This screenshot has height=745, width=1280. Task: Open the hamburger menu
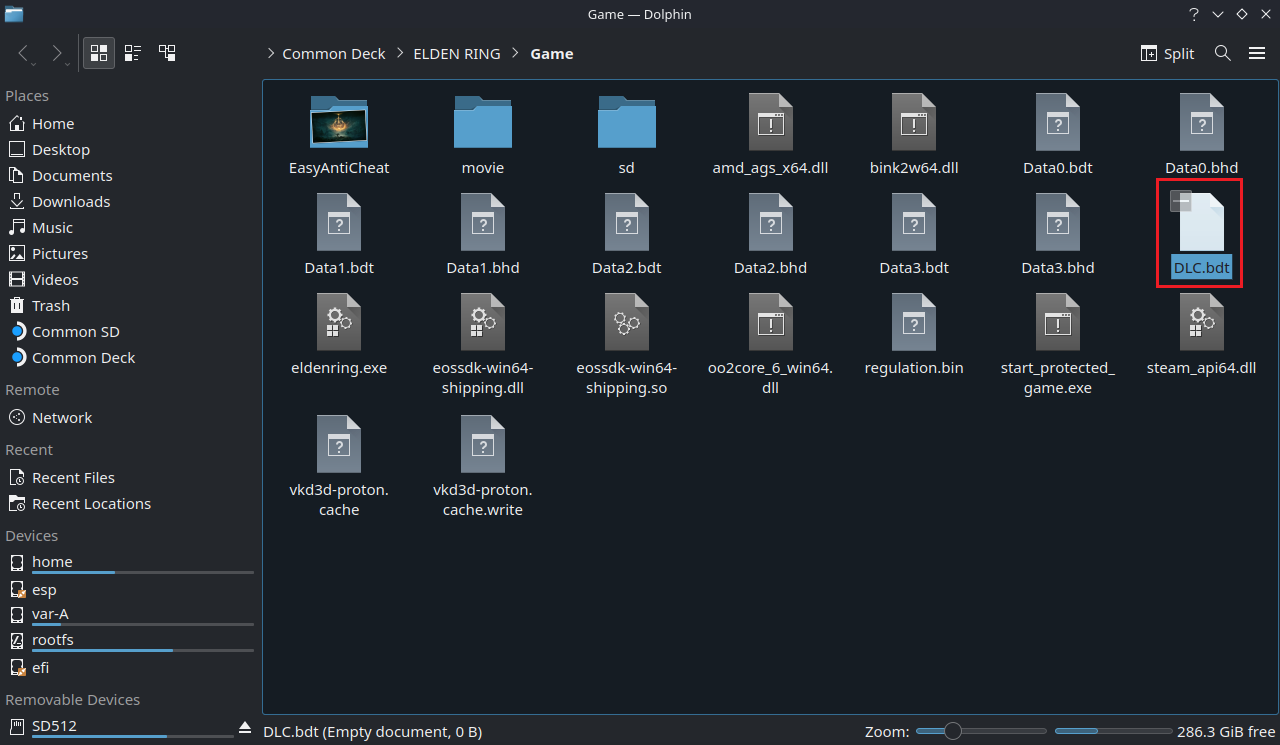pyautogui.click(x=1257, y=53)
